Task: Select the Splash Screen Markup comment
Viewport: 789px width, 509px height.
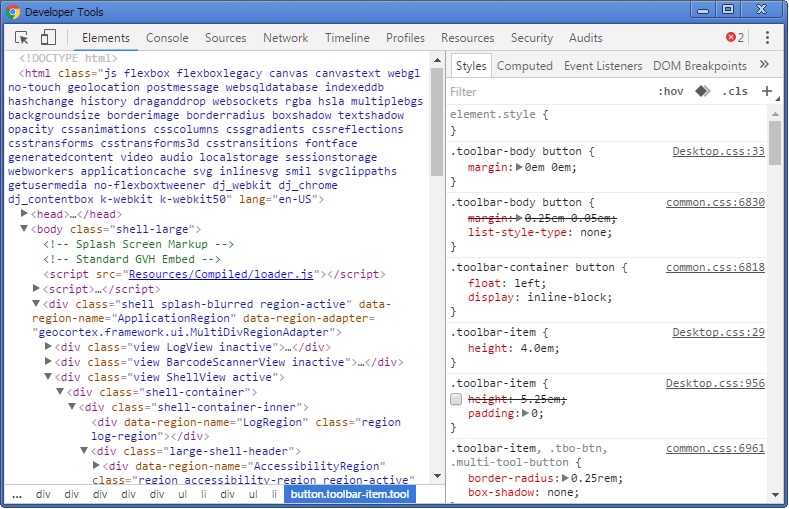Action: (138, 244)
